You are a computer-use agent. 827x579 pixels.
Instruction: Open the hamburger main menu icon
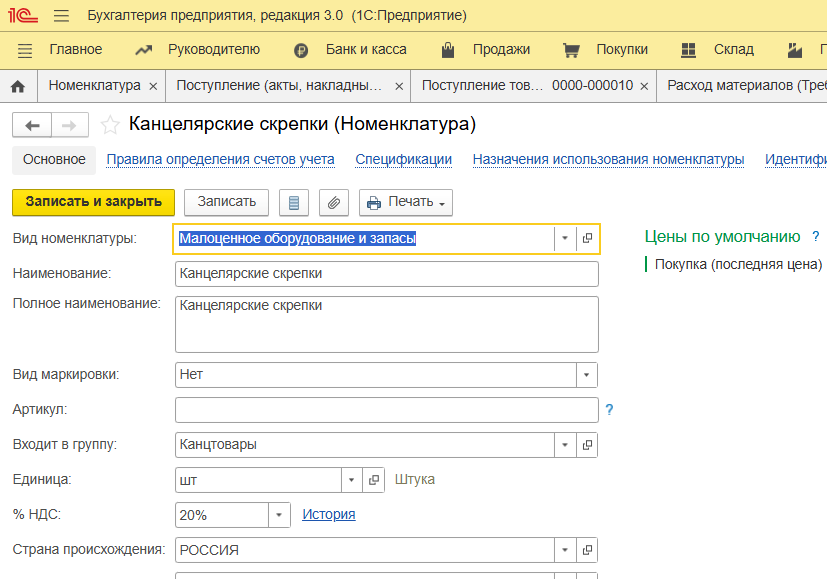click(61, 16)
